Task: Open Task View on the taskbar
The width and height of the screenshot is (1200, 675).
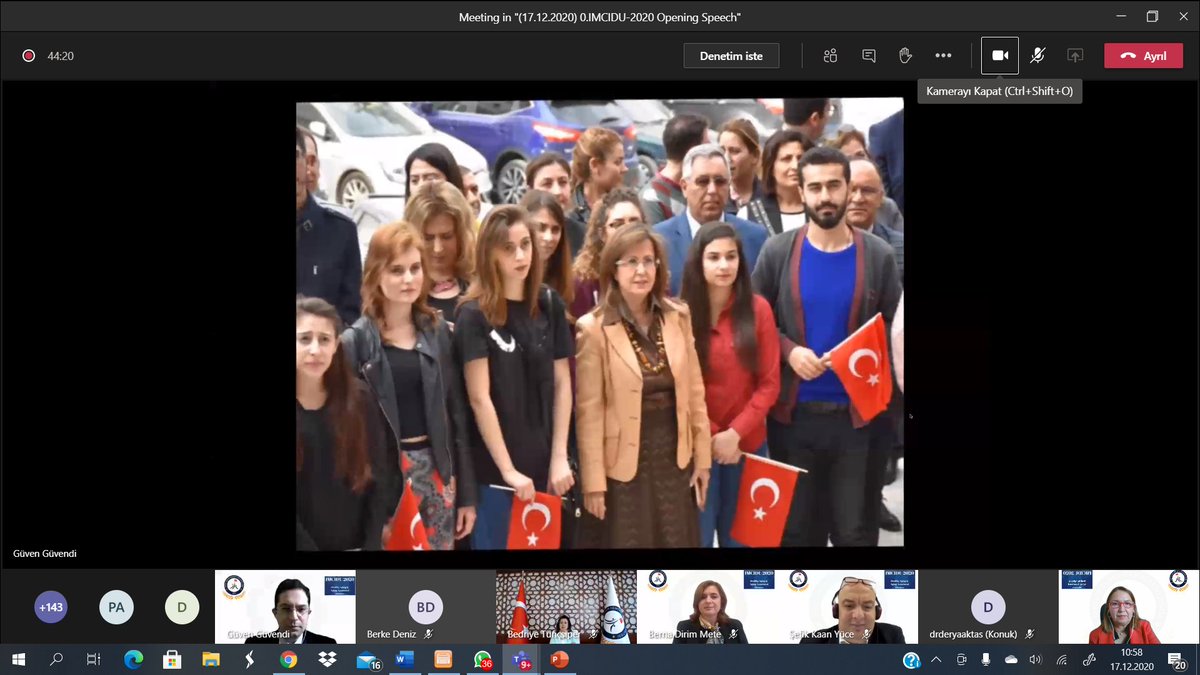Action: pos(93,660)
